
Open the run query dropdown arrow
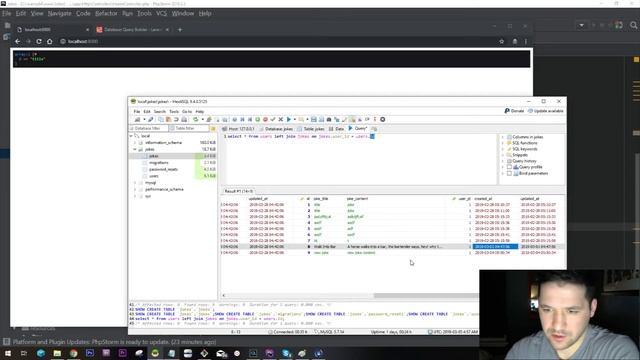(x=295, y=120)
